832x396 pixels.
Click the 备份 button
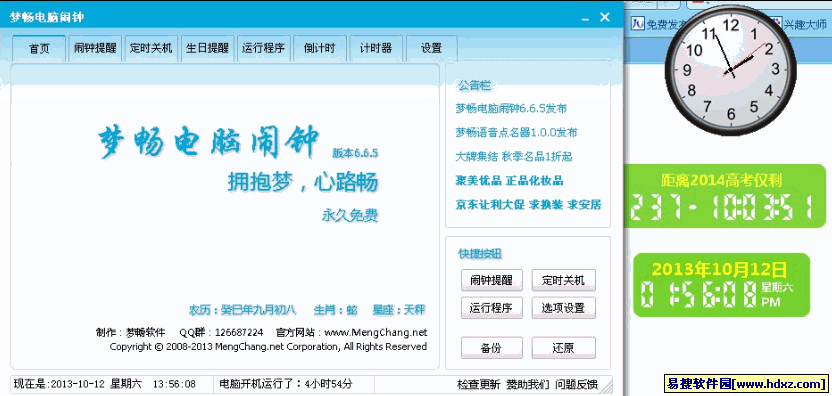coord(492,348)
